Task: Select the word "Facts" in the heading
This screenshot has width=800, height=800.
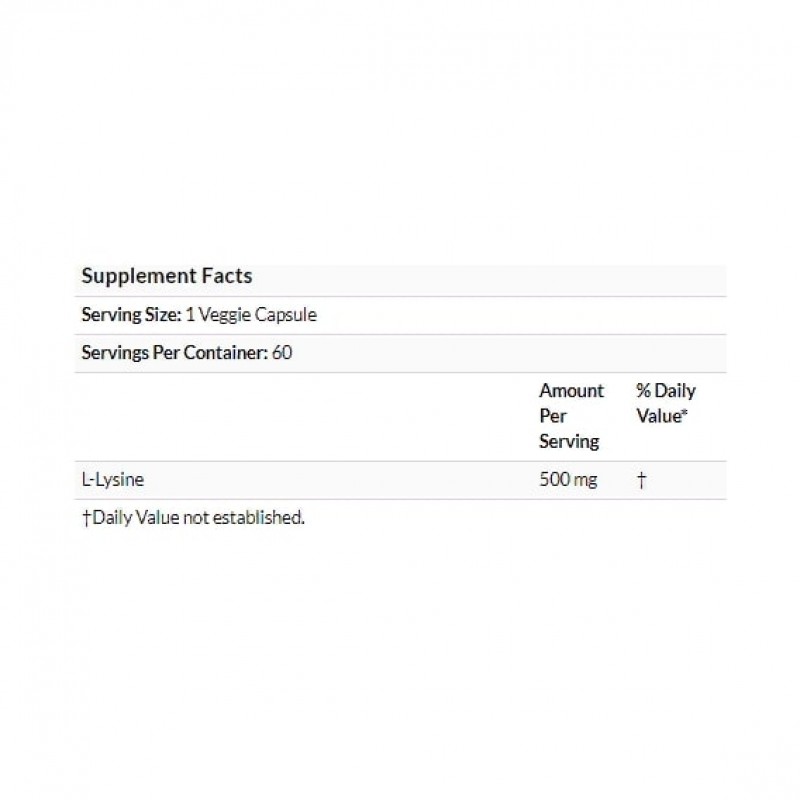Action: click(x=228, y=276)
